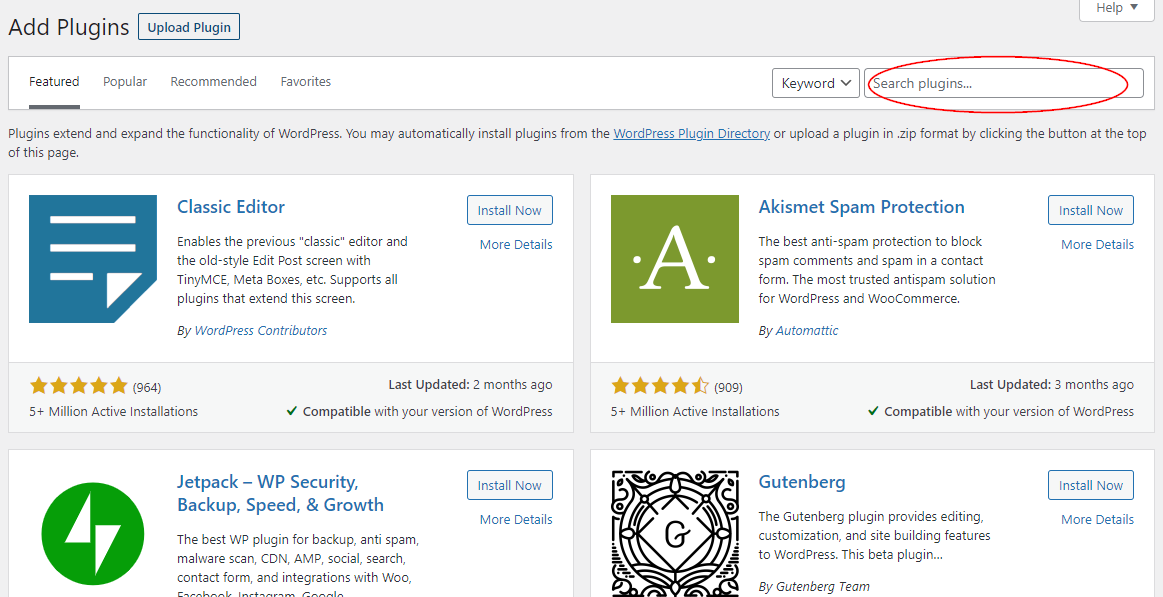The height and width of the screenshot is (597, 1163).
Task: Install Akismet Spam Protection now
Action: pos(1091,211)
